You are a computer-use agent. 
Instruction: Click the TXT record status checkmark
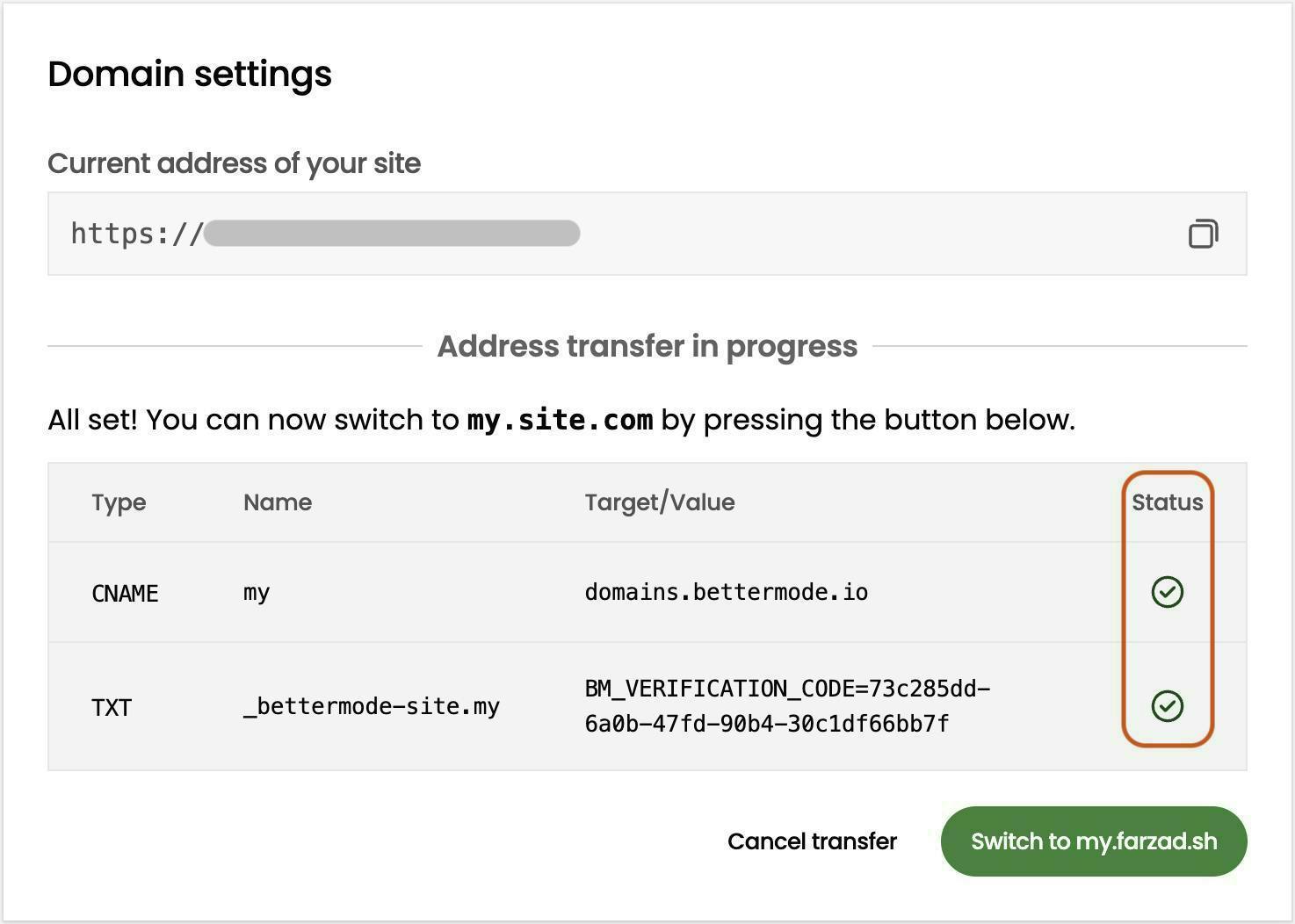tap(1167, 706)
